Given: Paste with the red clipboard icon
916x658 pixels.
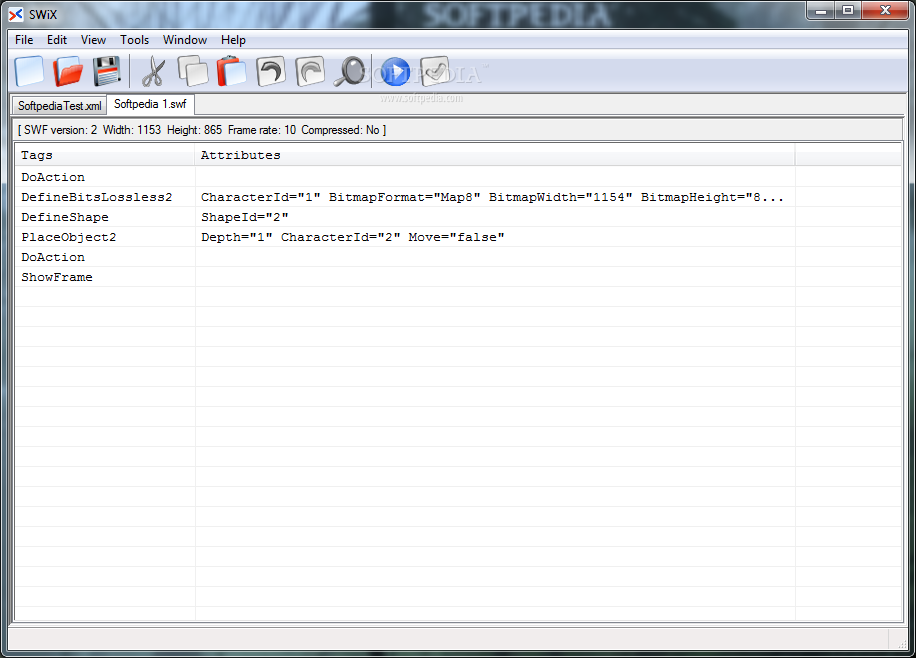Looking at the screenshot, I should [x=231, y=71].
